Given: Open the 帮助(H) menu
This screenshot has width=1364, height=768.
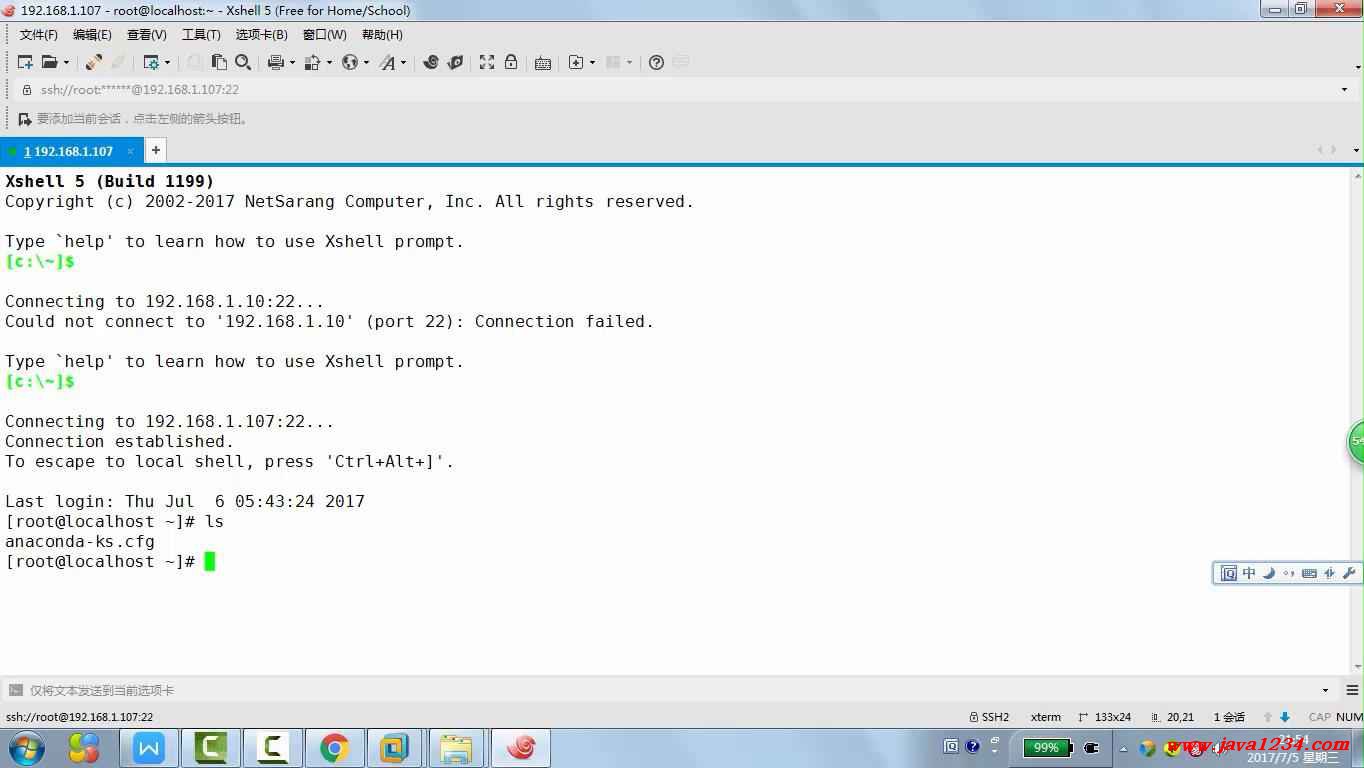Looking at the screenshot, I should pos(382,35).
